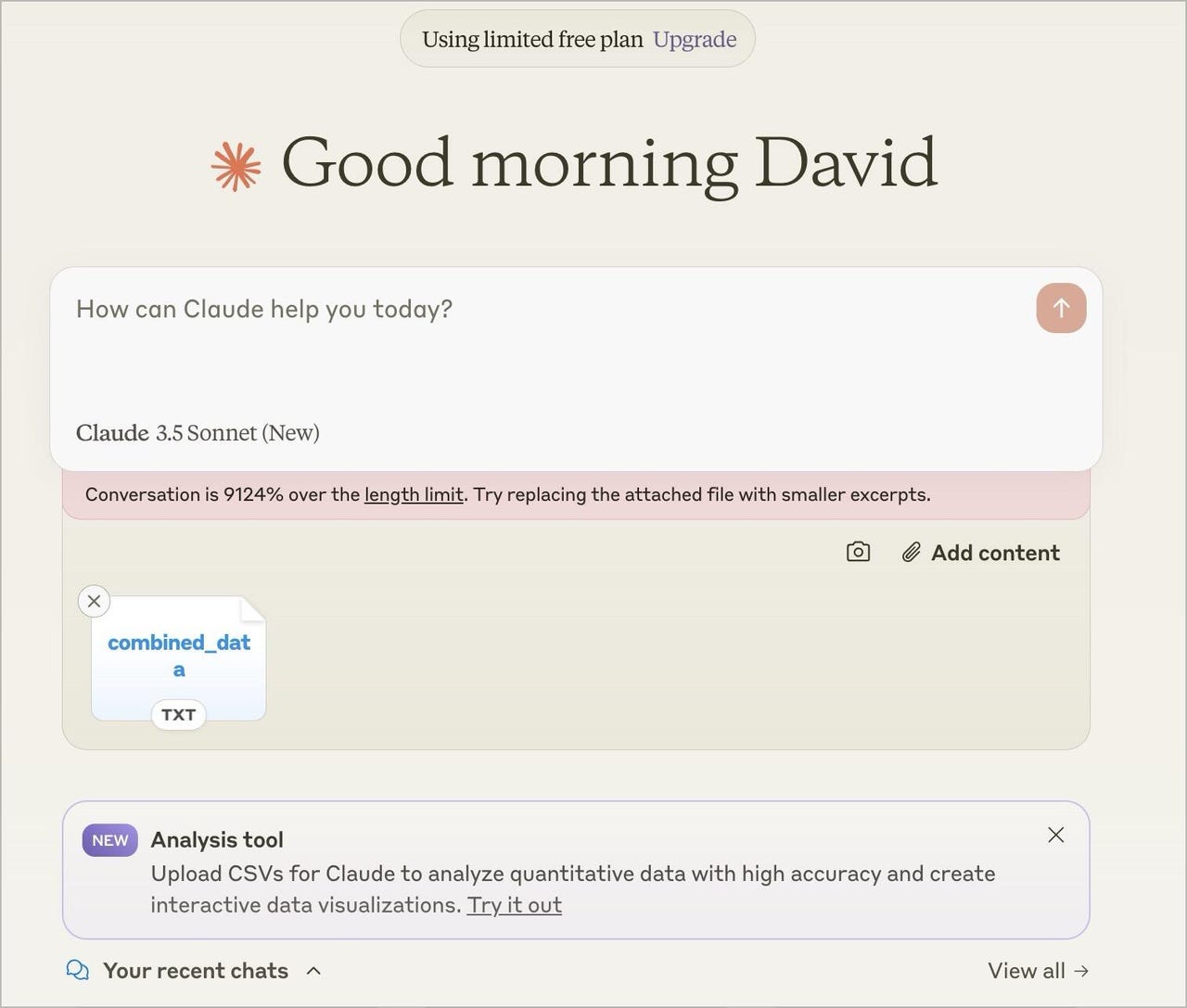Click the Analysis tool heading

(217, 839)
